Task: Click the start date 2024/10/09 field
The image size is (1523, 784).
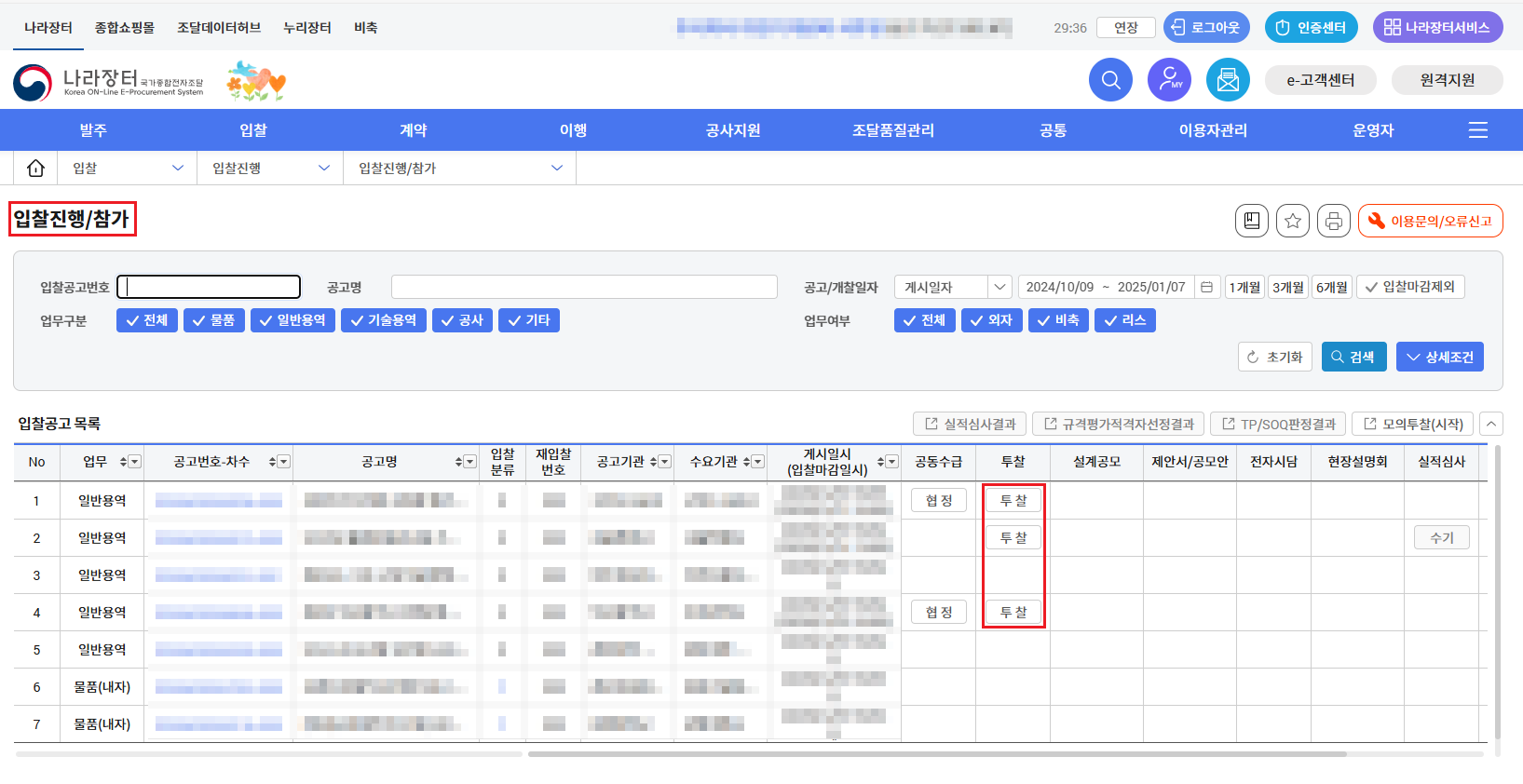Action: (1060, 287)
